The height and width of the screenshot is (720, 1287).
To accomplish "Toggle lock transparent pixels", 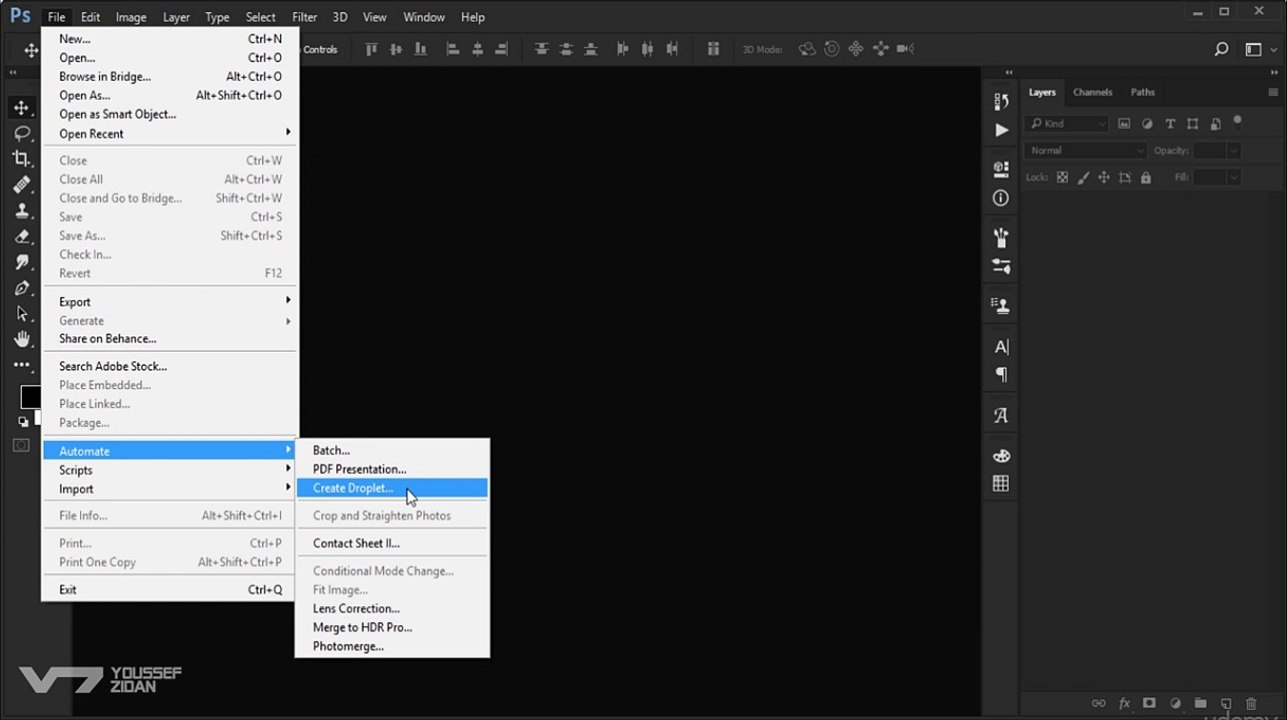I will [x=1062, y=177].
